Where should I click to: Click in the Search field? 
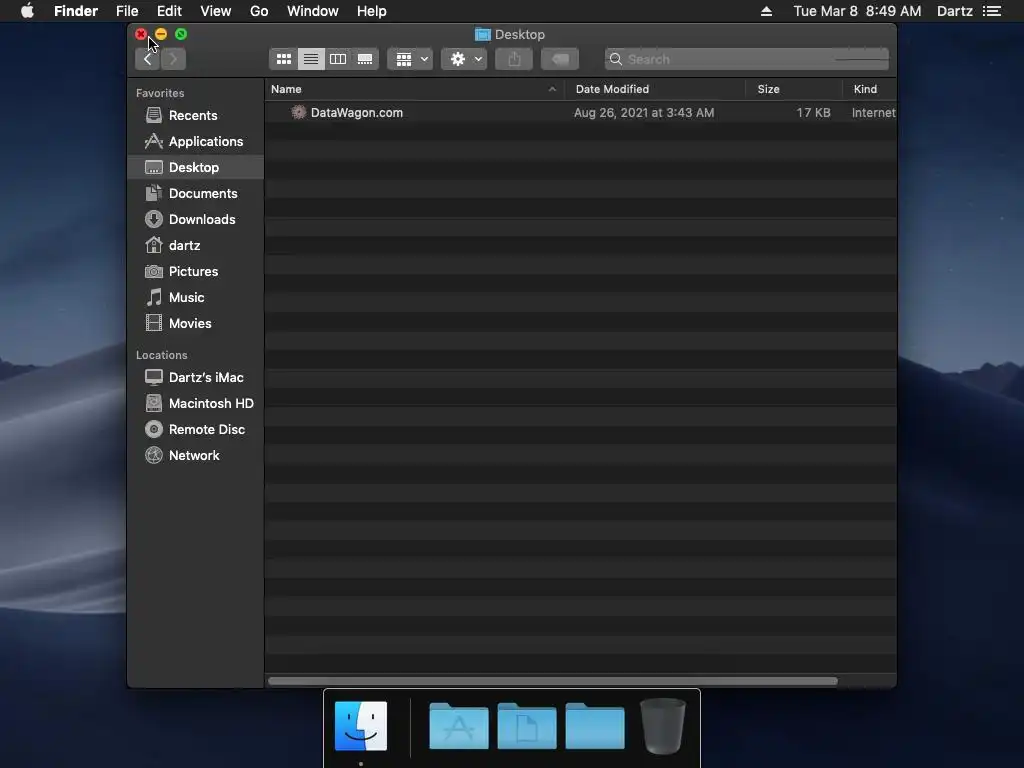click(x=746, y=59)
